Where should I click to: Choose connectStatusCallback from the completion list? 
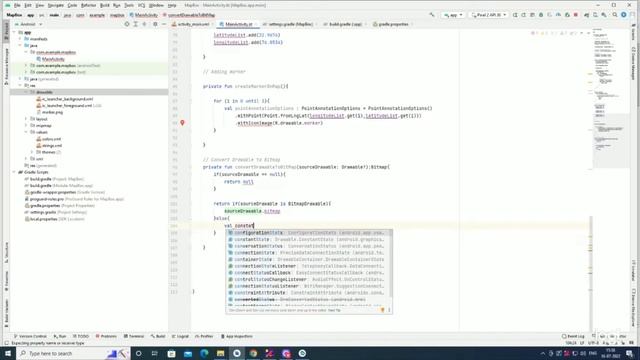click(309, 273)
